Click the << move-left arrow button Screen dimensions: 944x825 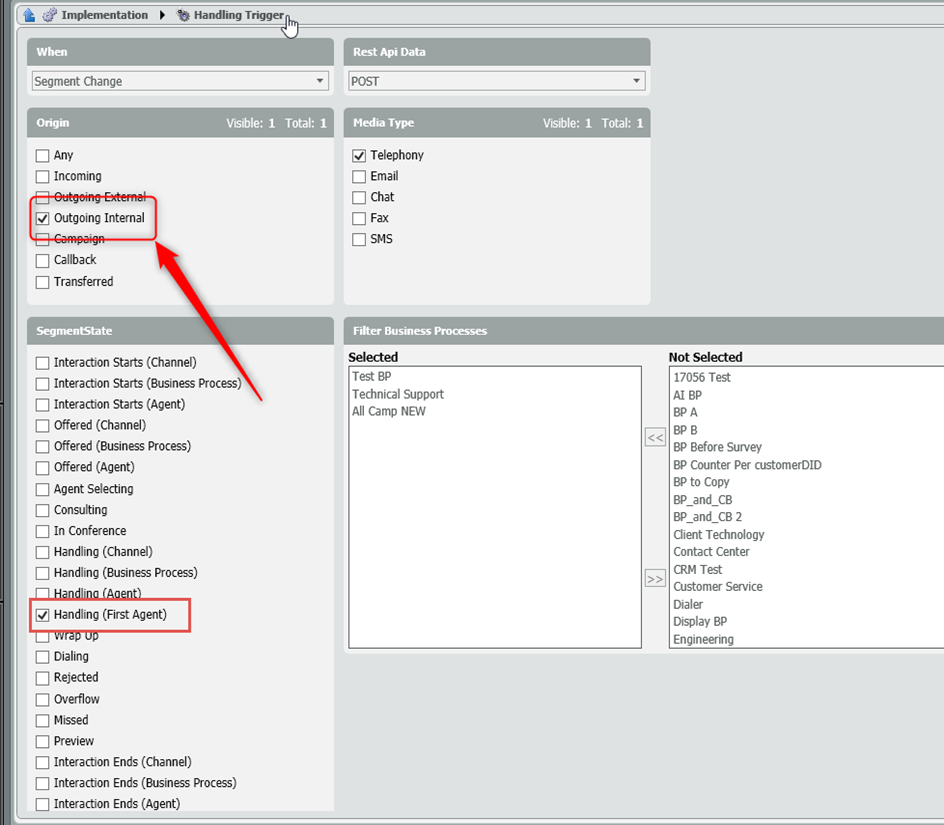(x=655, y=437)
